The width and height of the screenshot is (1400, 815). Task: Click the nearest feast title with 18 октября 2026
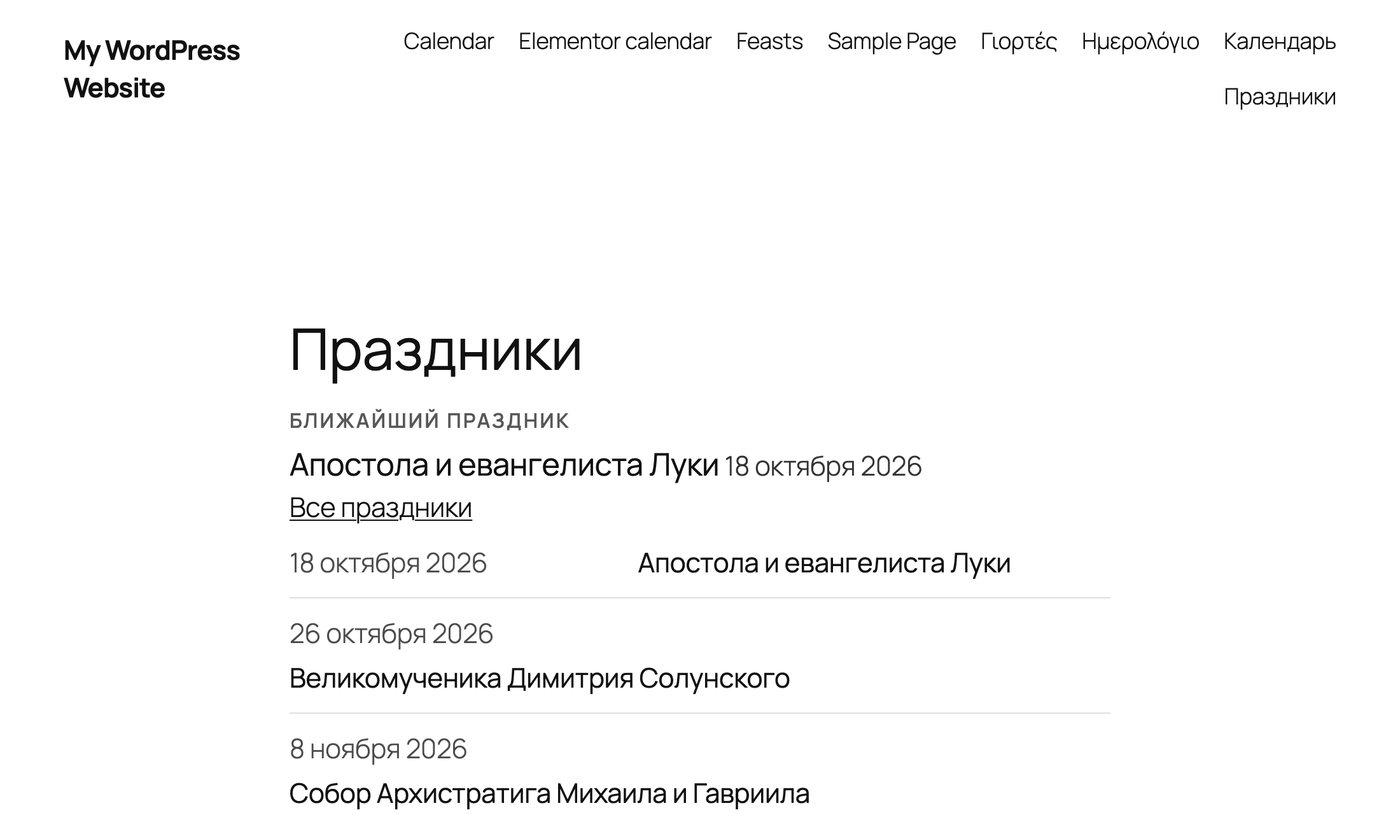pos(504,465)
